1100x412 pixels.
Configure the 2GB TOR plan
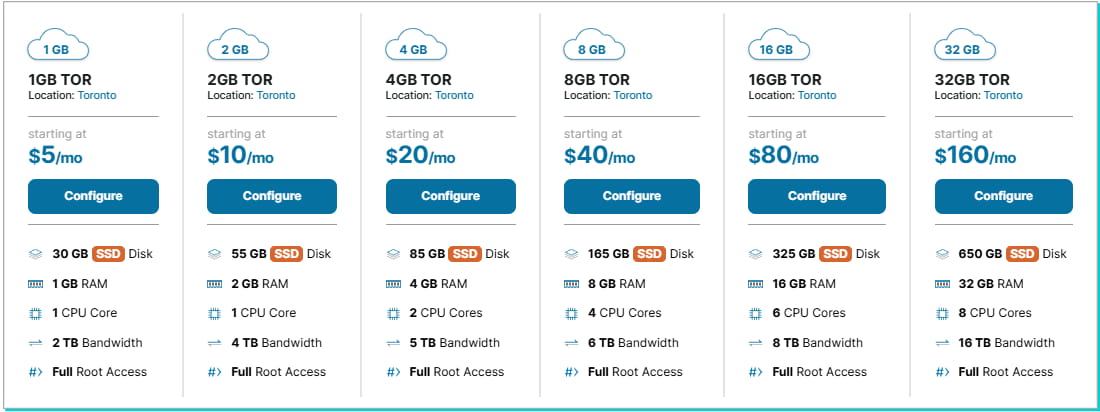tap(272, 196)
